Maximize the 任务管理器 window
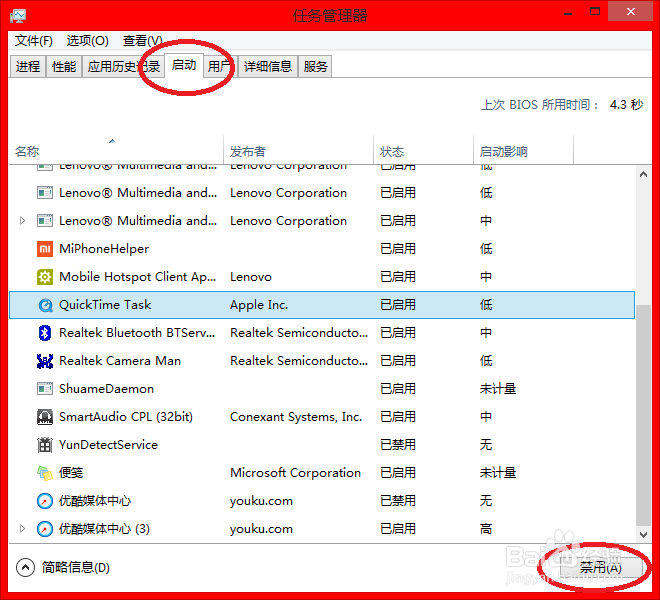 (595, 12)
